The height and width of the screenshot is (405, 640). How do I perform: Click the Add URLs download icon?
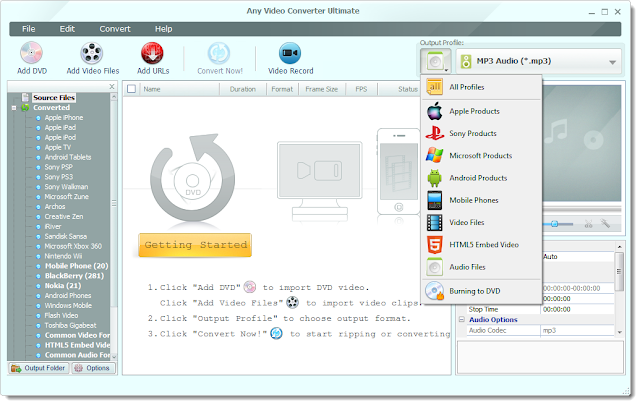(152, 53)
